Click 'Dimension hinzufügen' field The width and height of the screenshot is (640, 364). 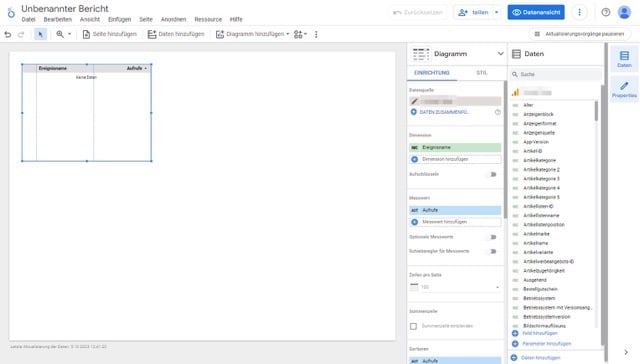[x=455, y=159]
